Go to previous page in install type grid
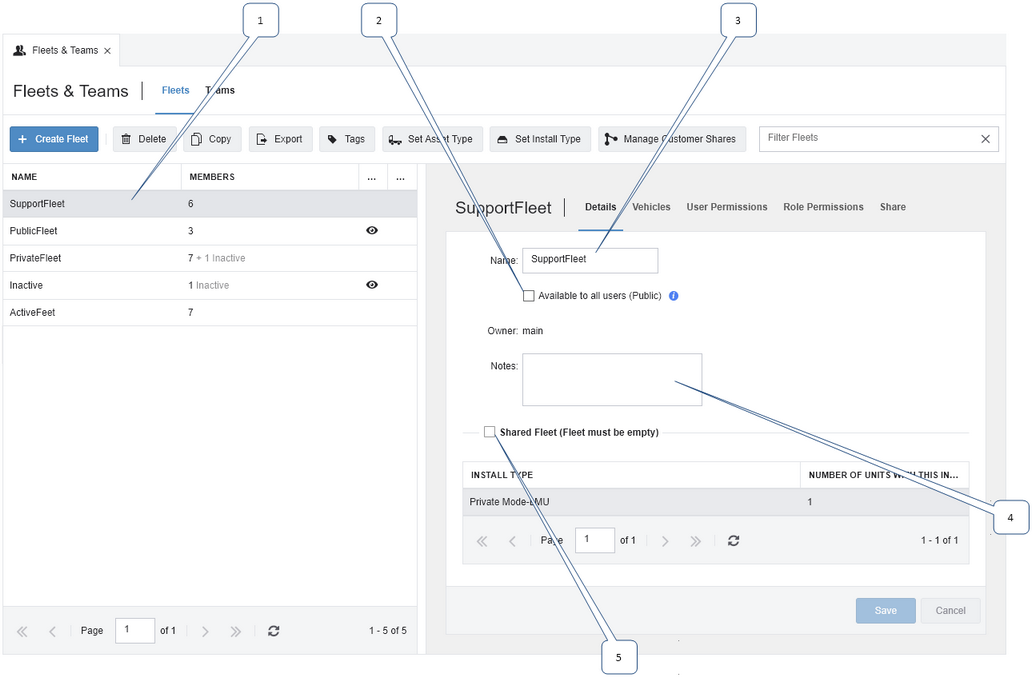Image resolution: width=1032 pixels, height=678 pixels. [x=512, y=541]
